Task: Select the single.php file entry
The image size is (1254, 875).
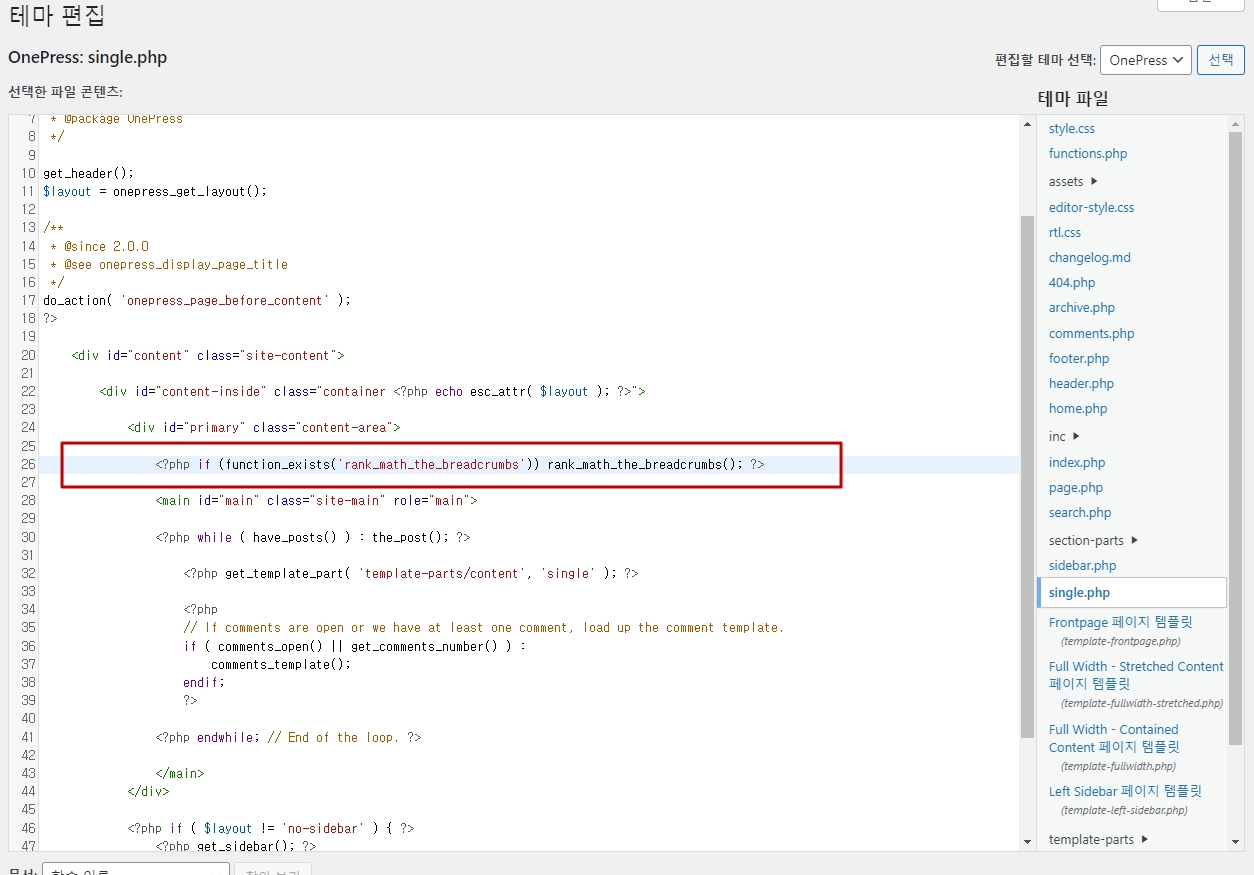Action: click(x=1132, y=592)
